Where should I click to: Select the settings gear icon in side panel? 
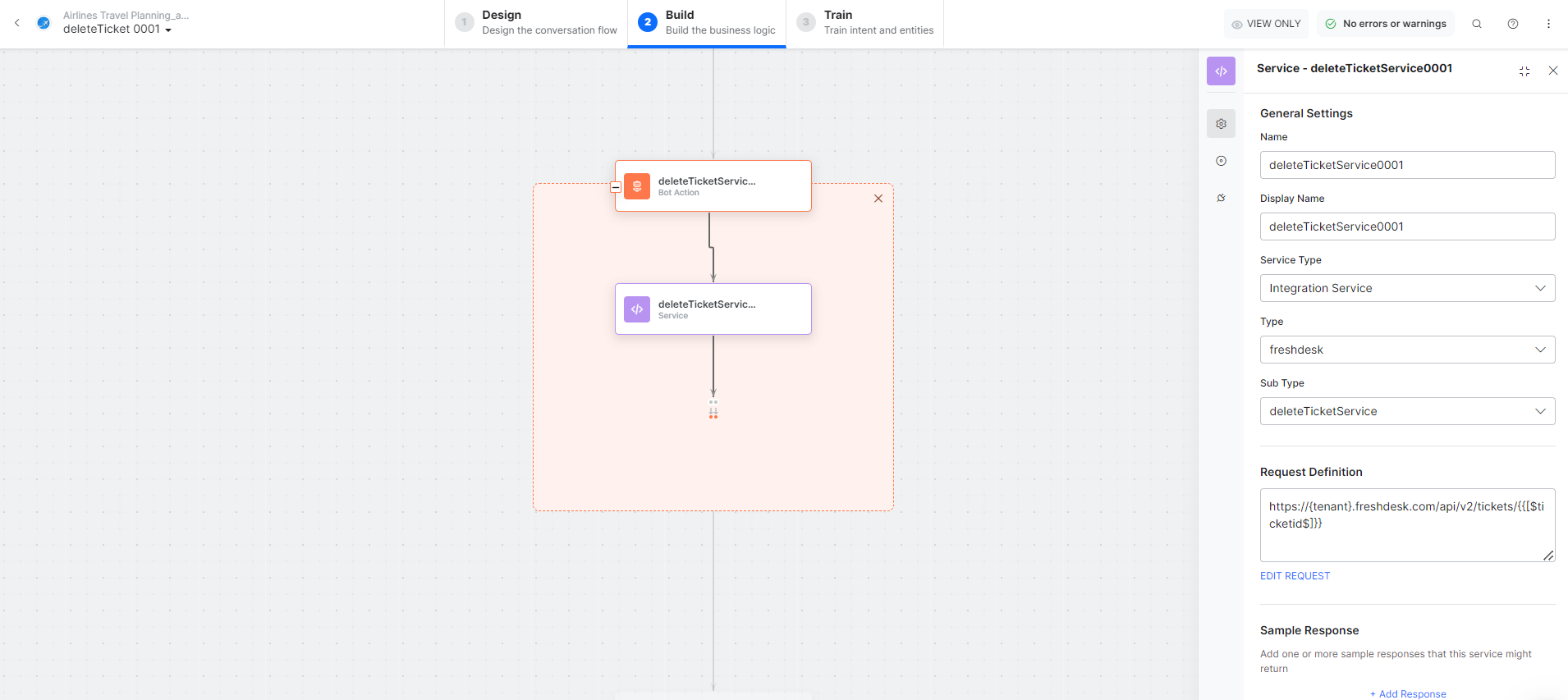point(1221,124)
